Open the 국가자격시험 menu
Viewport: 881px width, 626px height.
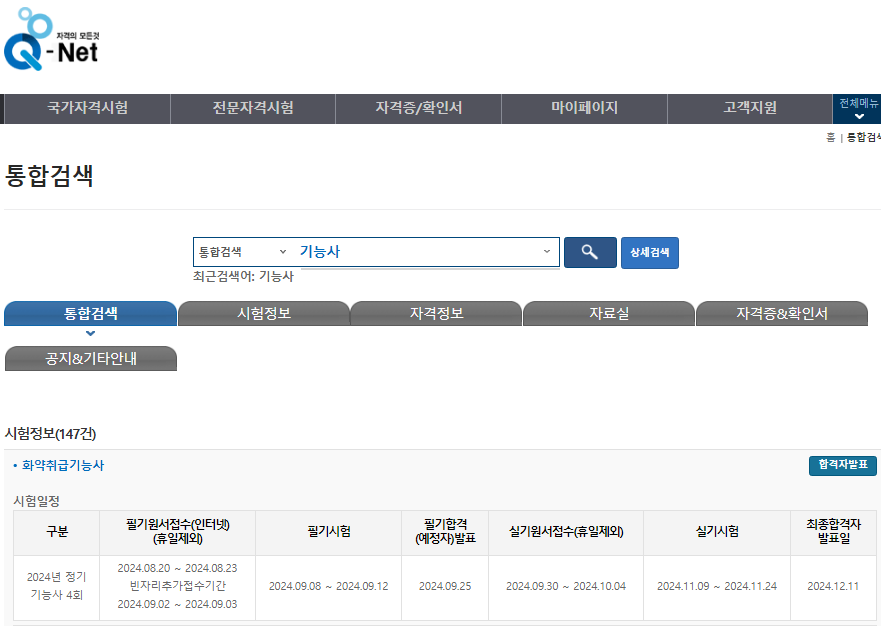pyautogui.click(x=88, y=108)
